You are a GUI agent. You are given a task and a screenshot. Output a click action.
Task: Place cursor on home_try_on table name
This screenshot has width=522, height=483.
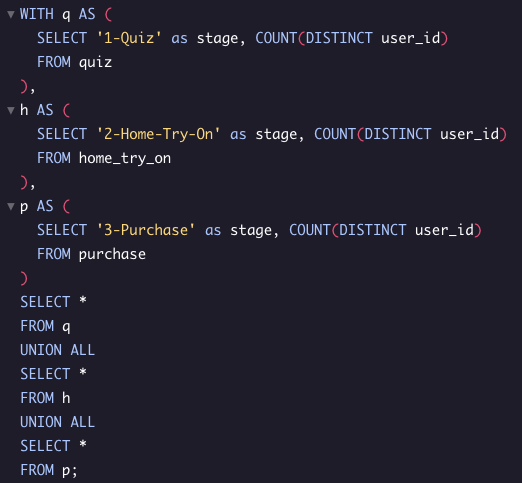pyautogui.click(x=125, y=158)
